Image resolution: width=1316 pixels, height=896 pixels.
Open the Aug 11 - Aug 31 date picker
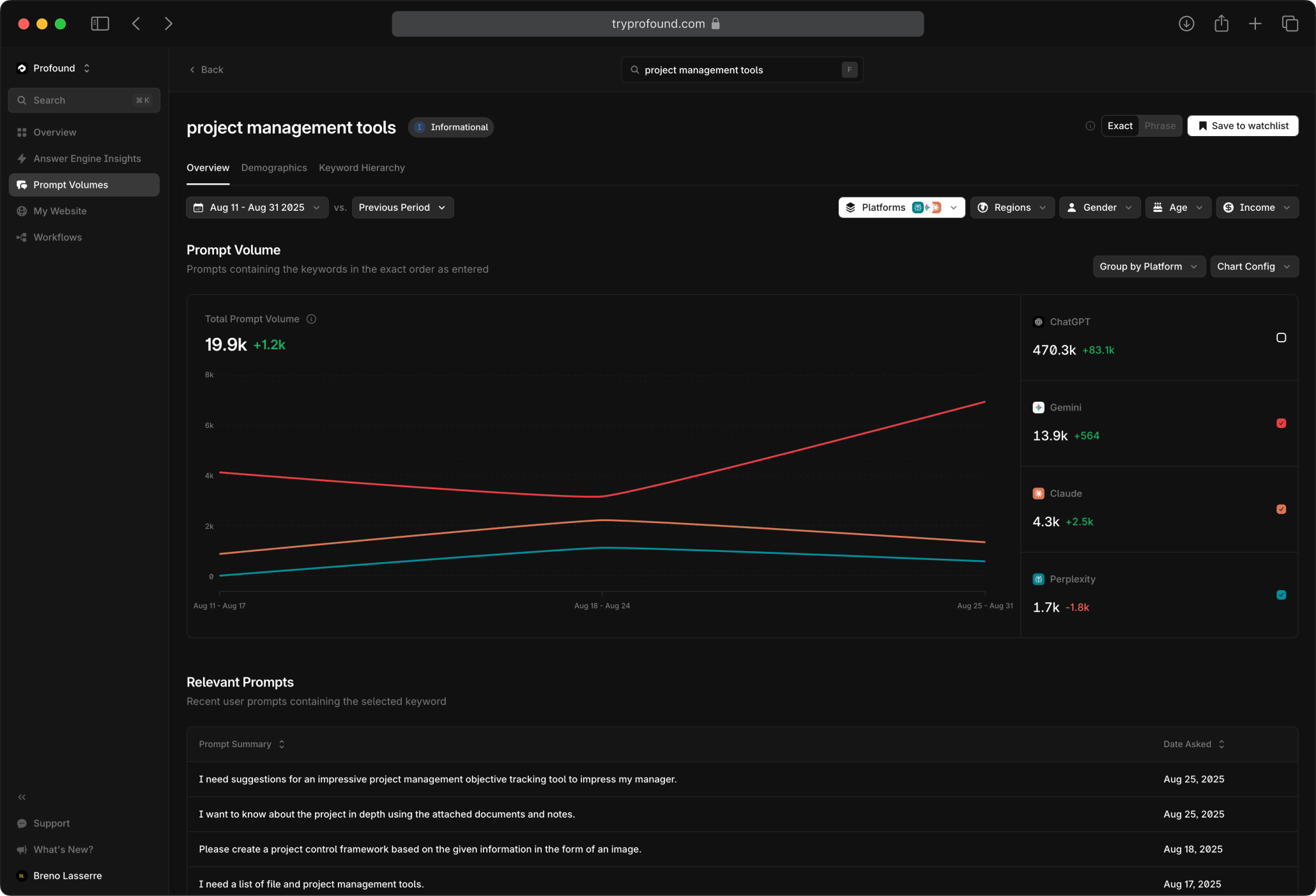point(257,207)
